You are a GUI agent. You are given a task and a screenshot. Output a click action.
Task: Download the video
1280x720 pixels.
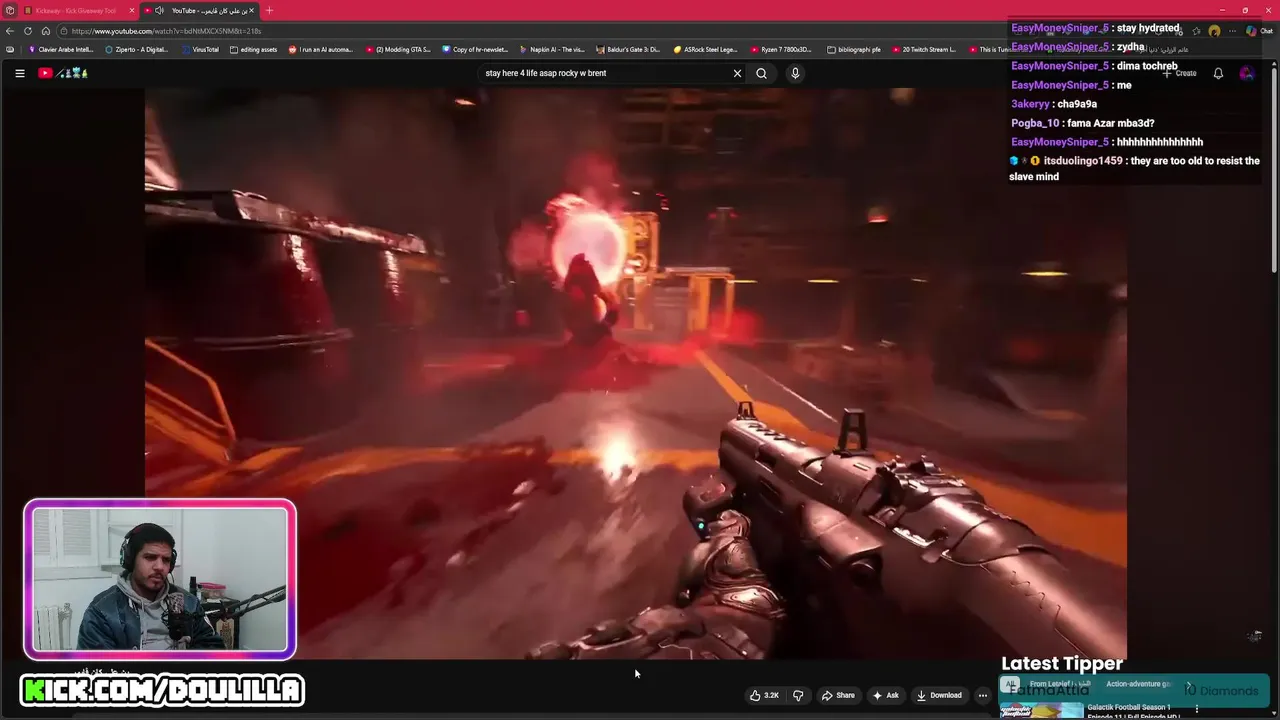pyautogui.click(x=939, y=695)
